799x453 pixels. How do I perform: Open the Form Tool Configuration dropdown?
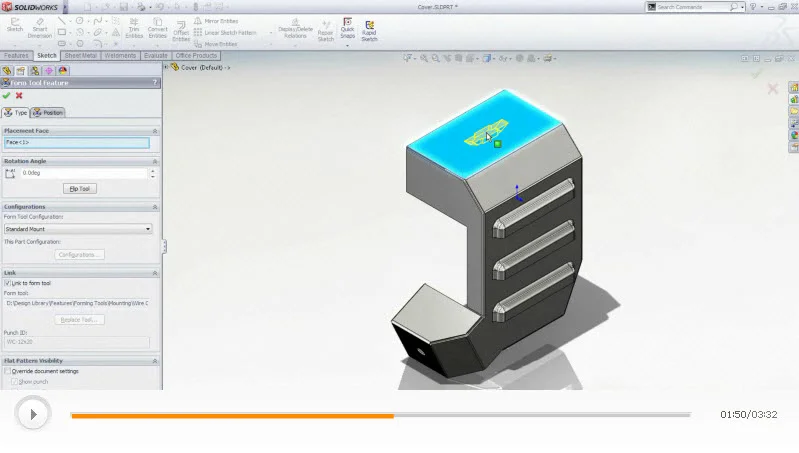(78, 229)
